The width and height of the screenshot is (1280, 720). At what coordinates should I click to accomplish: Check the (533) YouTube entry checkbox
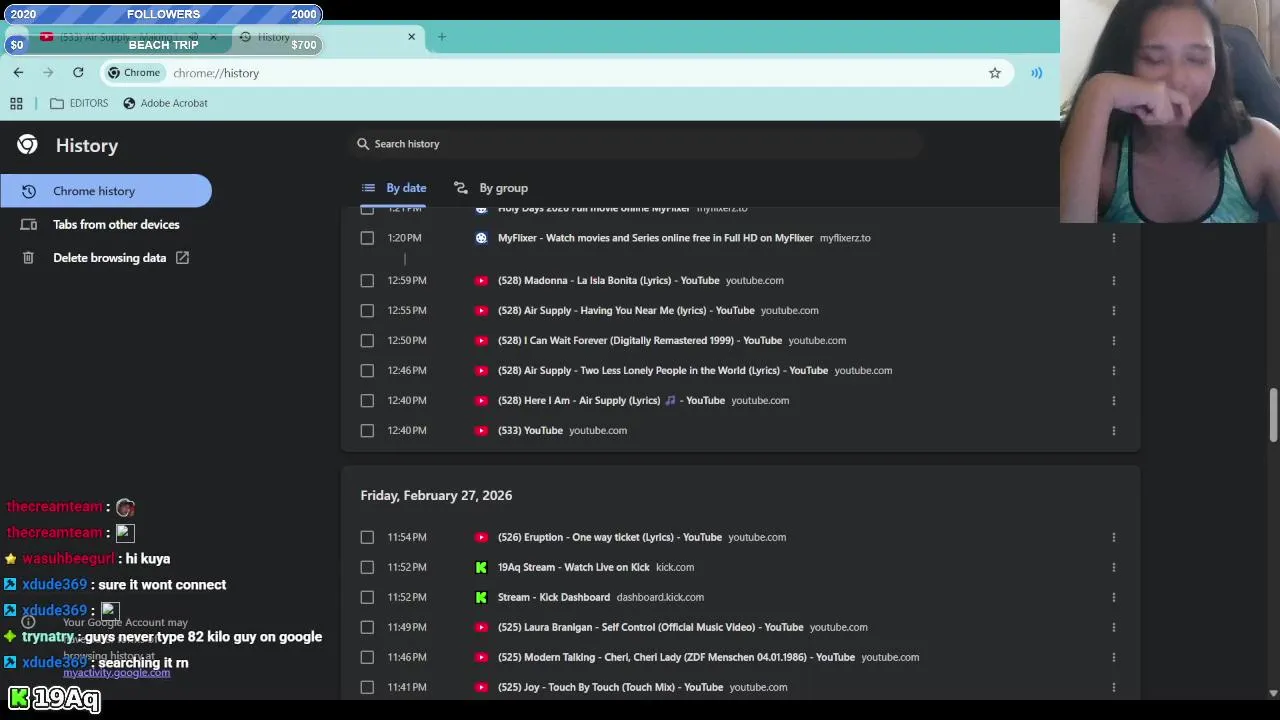click(x=367, y=431)
